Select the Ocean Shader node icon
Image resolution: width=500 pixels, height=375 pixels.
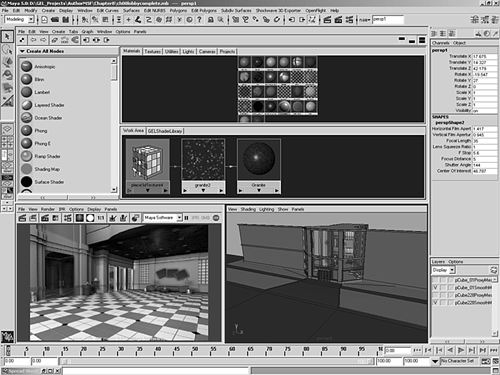26,118
